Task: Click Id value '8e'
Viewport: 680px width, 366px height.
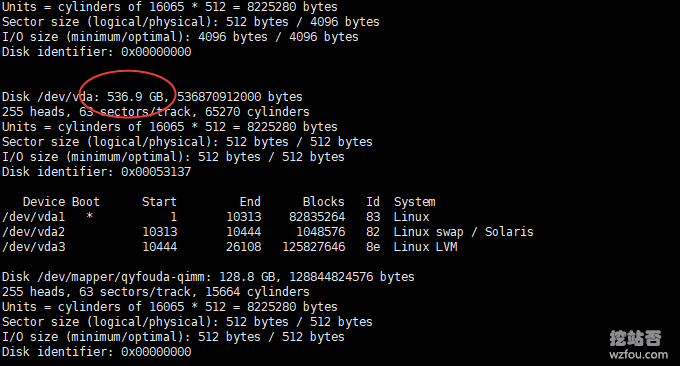Action: (373, 247)
